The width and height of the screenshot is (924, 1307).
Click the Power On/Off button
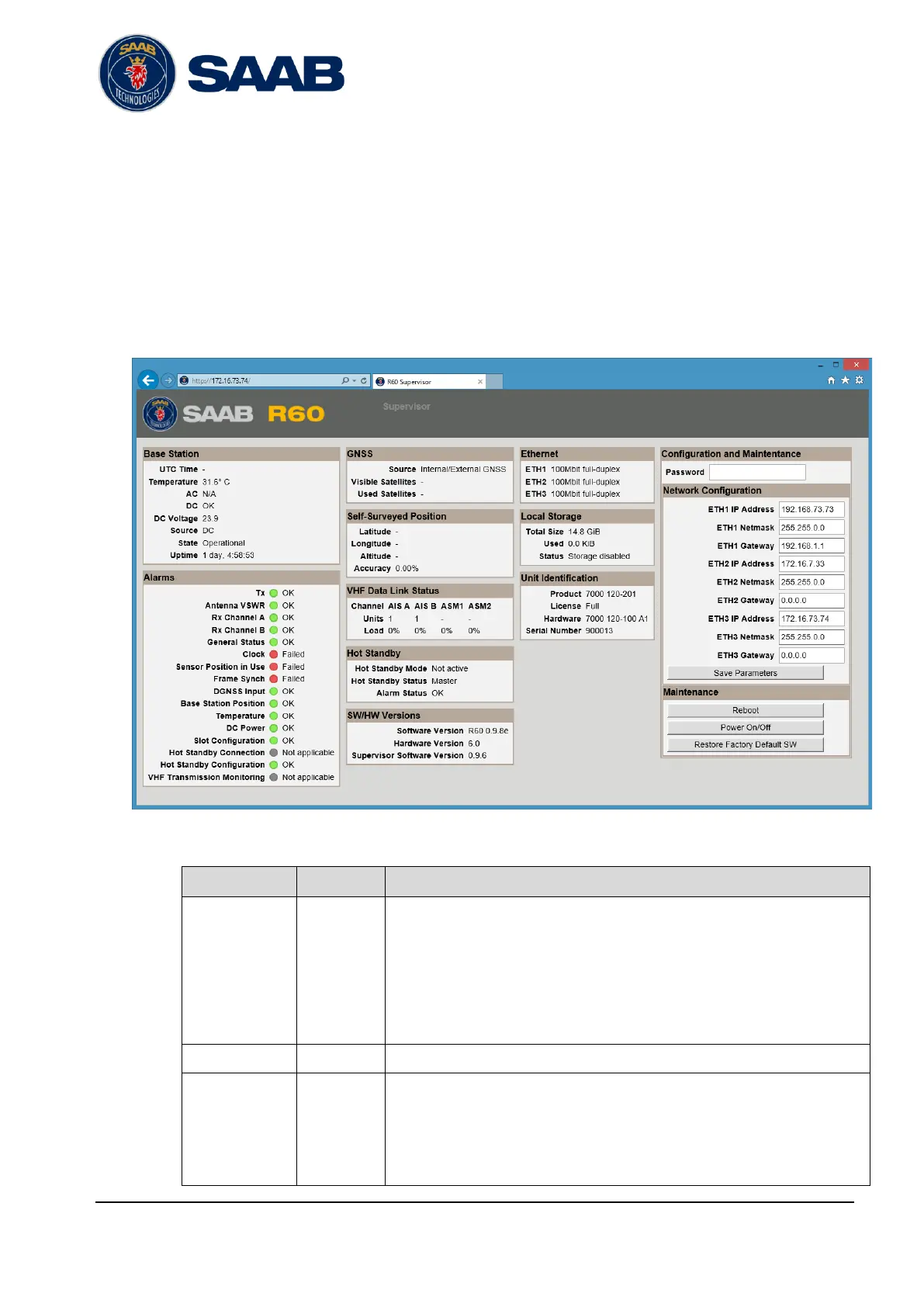pyautogui.click(x=746, y=728)
